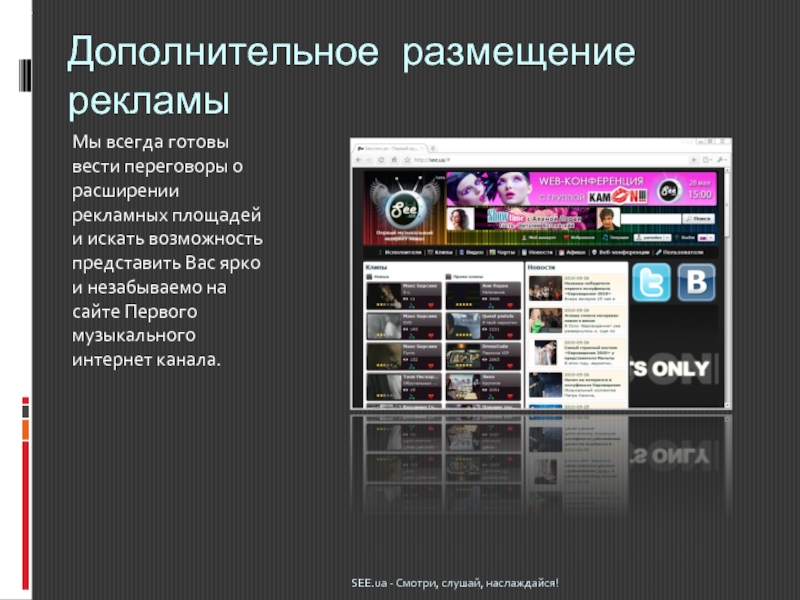
Task: Click the 'S ONLY' side advertisement banner
Action: pyautogui.click(x=673, y=356)
